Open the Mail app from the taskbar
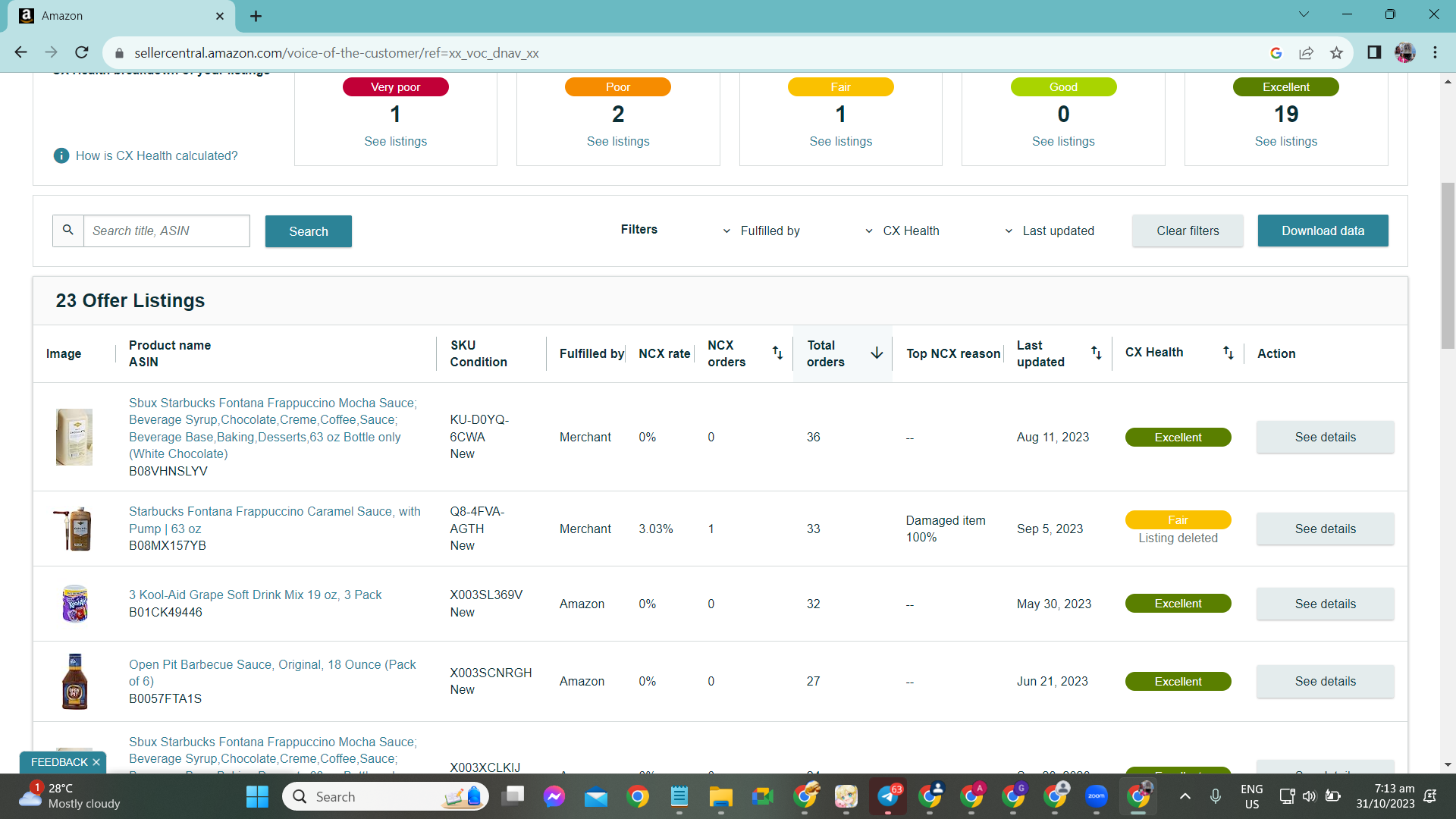 [596, 796]
